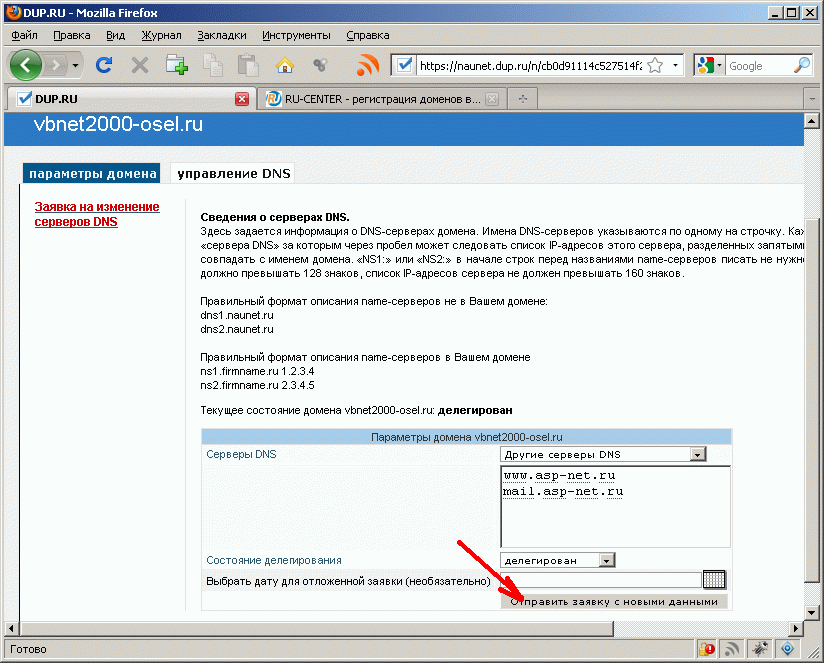Click the Firefox icon in title bar
The height and width of the screenshot is (663, 824).
(x=14, y=12)
